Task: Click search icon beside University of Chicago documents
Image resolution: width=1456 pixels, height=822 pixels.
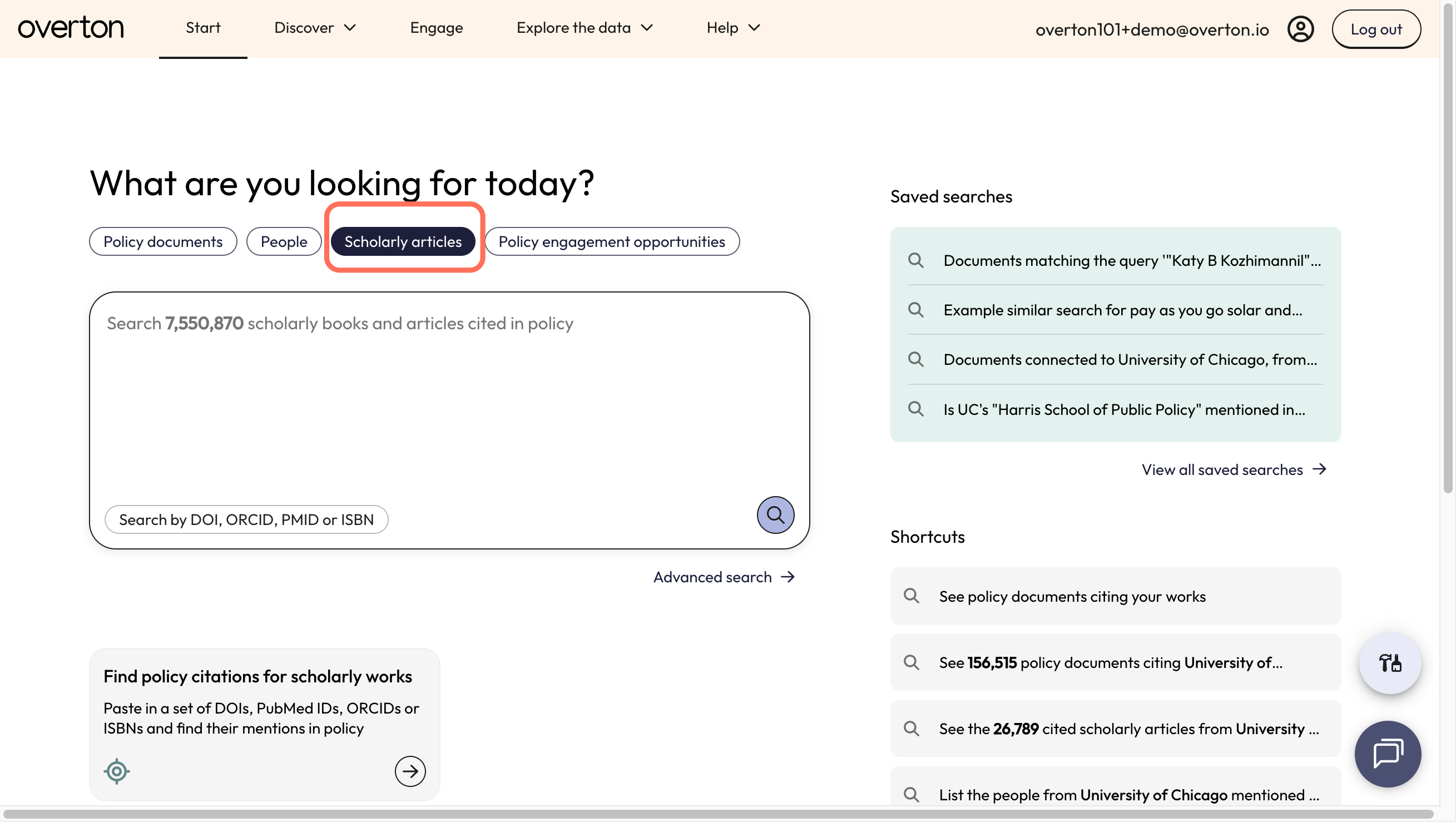Action: (915, 359)
